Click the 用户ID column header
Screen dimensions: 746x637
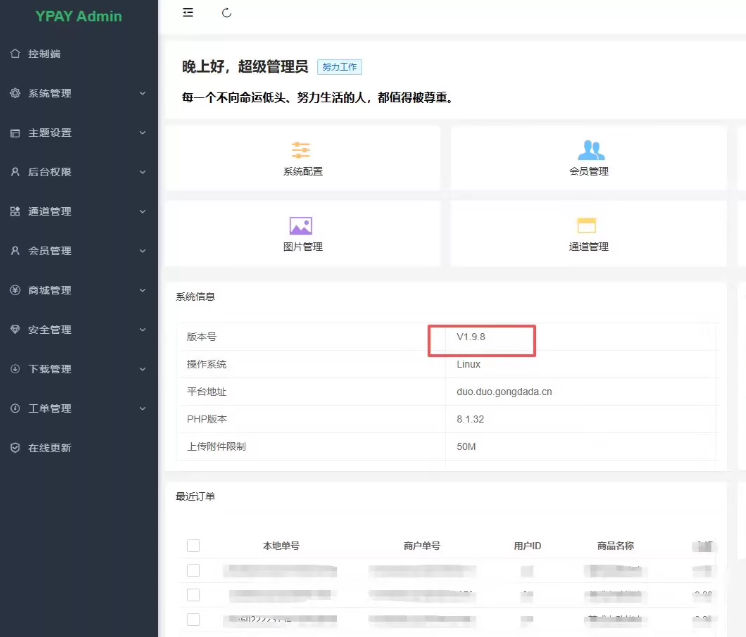527,546
